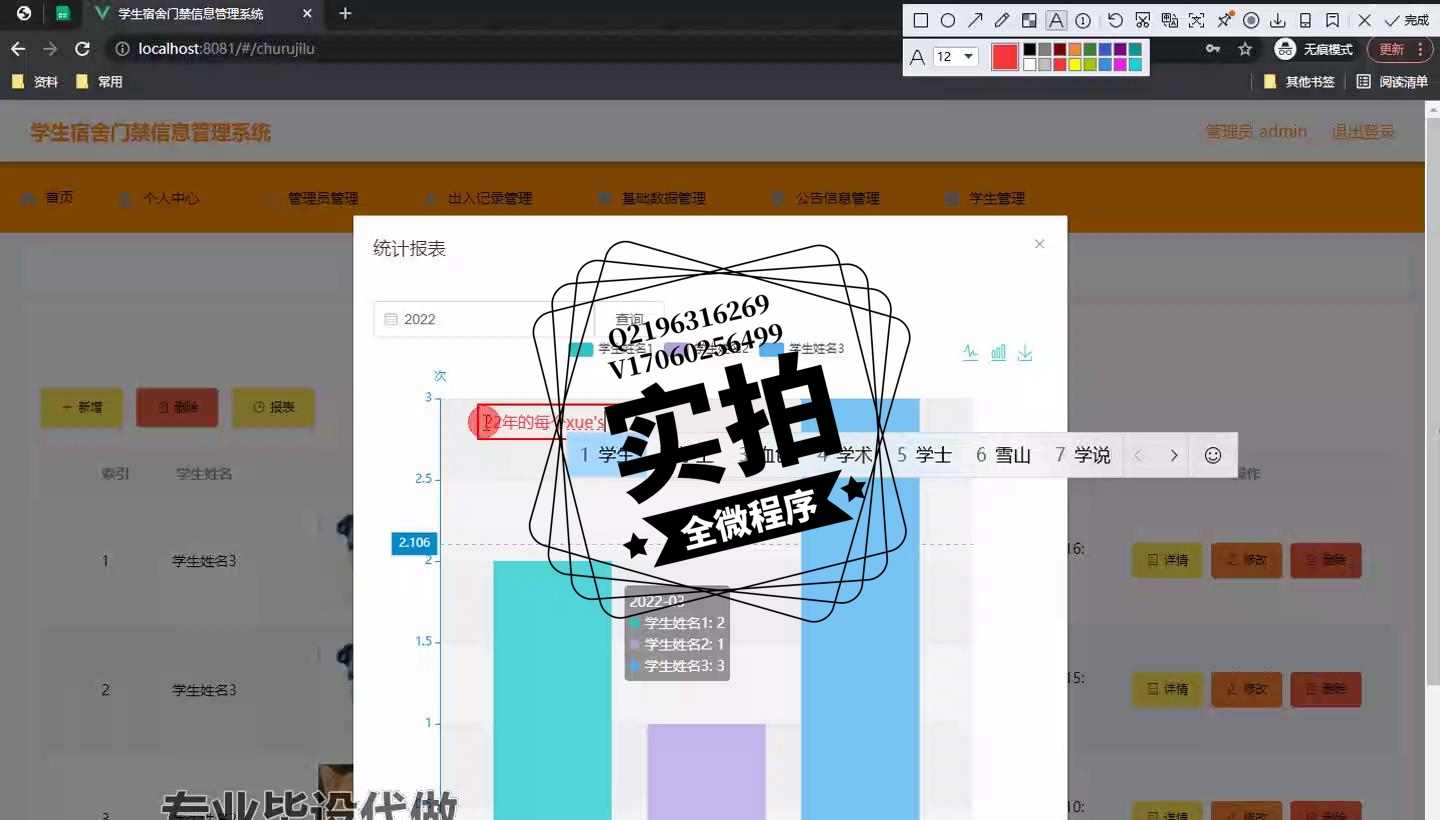Image resolution: width=1440 pixels, height=820 pixels.
Task: Select the numbered step marker tool
Action: [x=1083, y=20]
